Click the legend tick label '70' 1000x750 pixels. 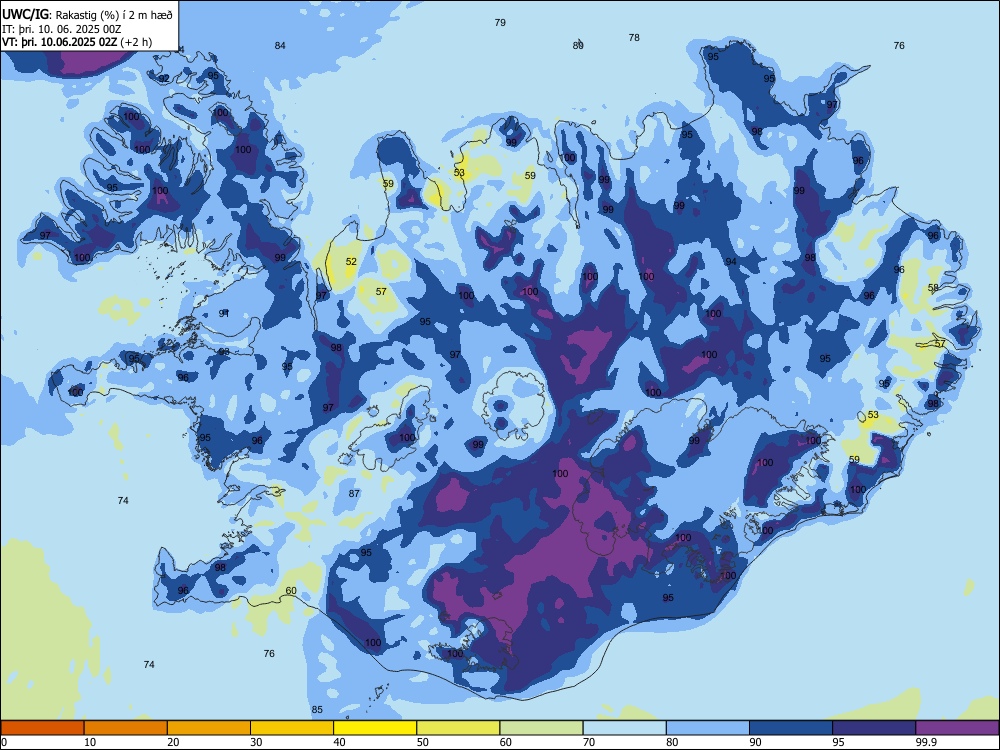[x=589, y=742]
